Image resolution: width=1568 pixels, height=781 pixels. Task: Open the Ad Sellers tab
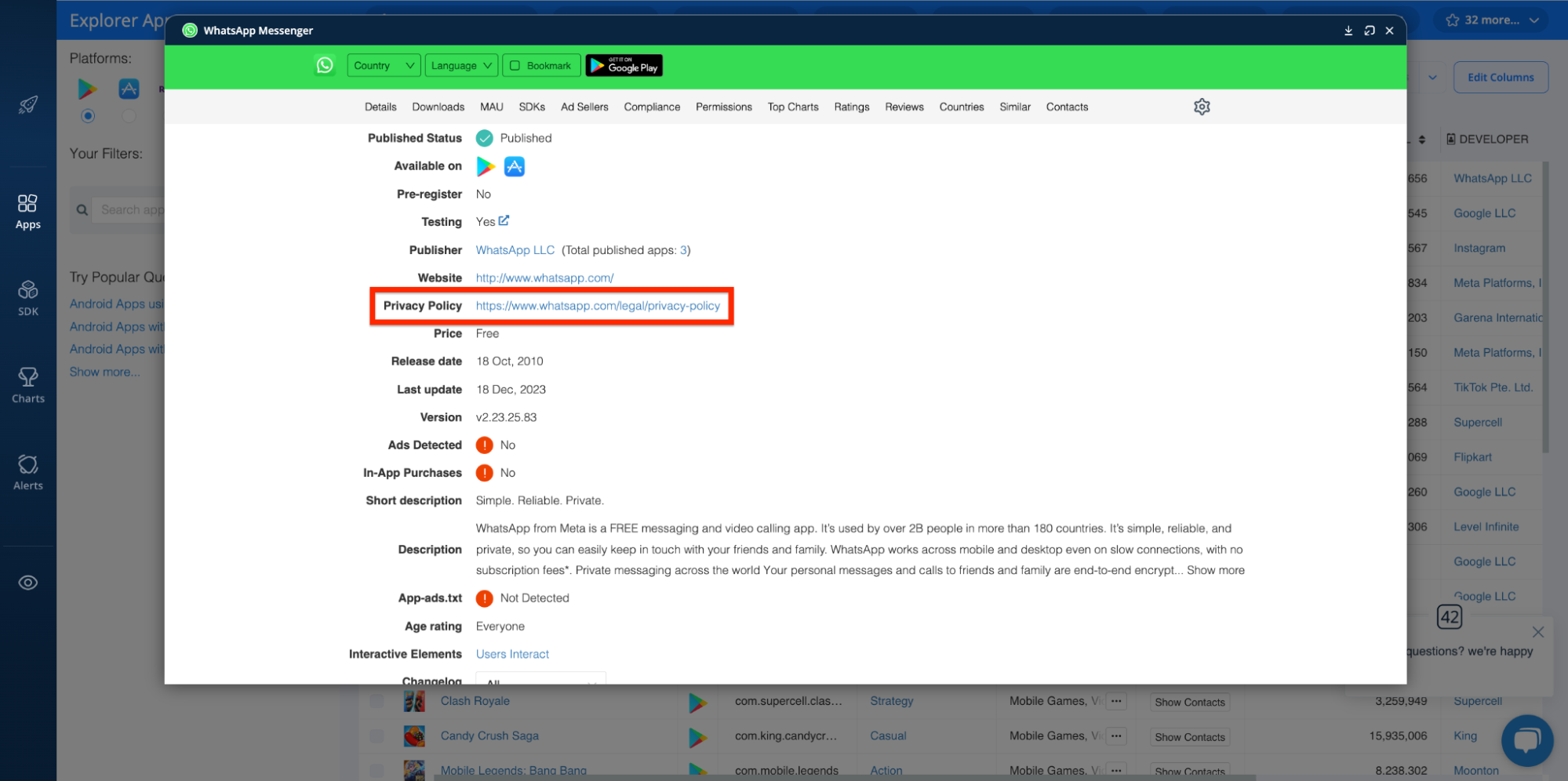584,107
